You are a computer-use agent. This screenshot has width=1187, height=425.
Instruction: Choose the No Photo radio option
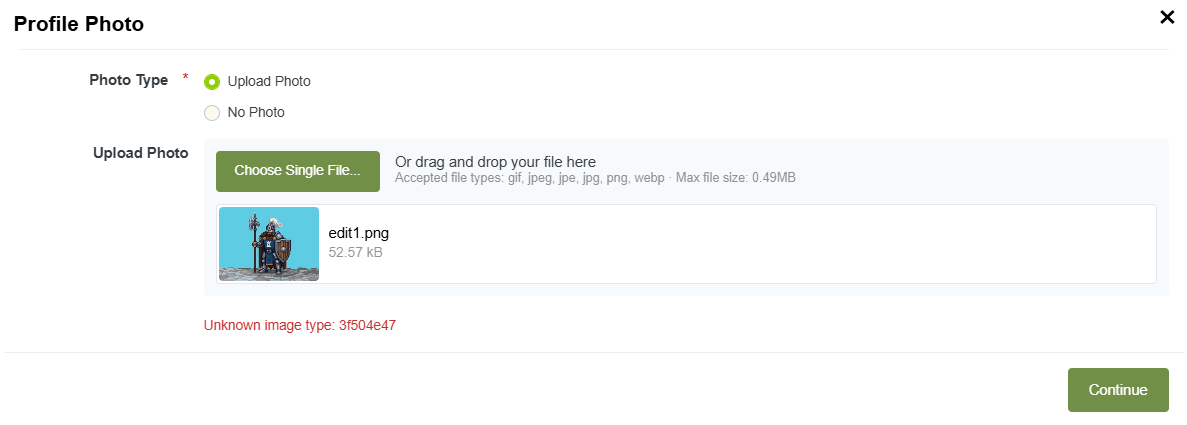click(x=212, y=113)
